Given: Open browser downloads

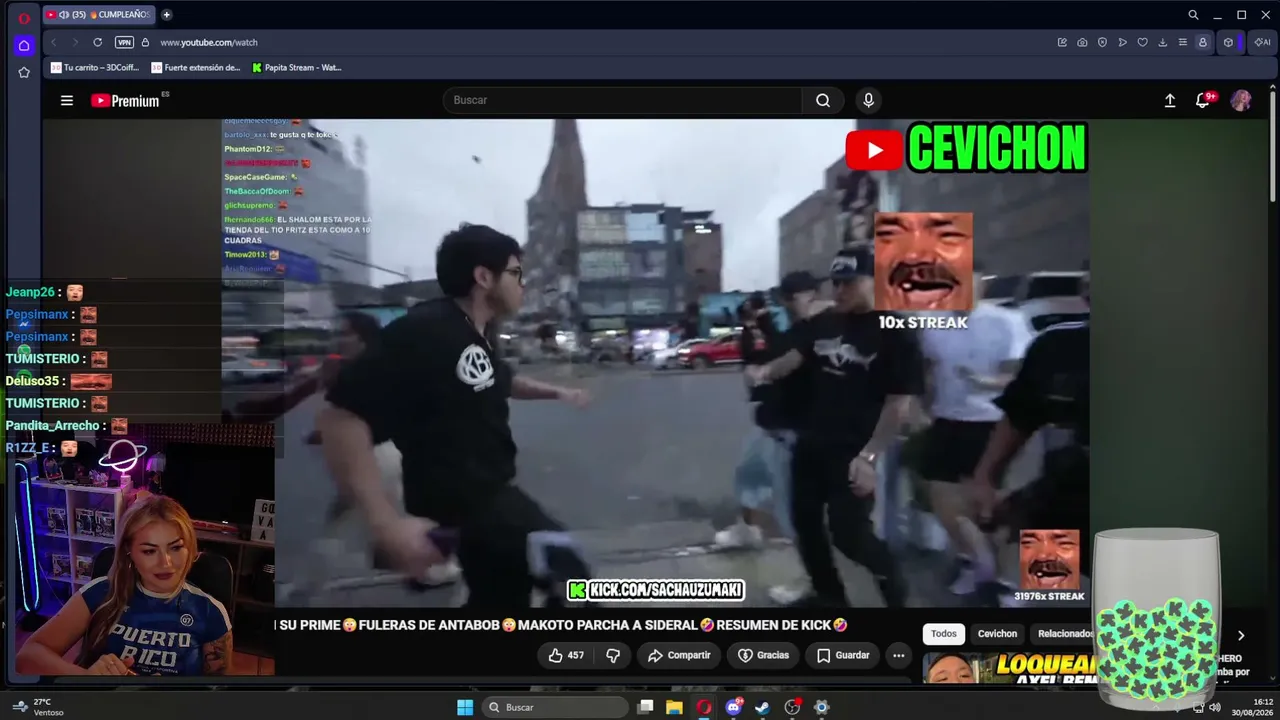Looking at the screenshot, I should click(1162, 42).
